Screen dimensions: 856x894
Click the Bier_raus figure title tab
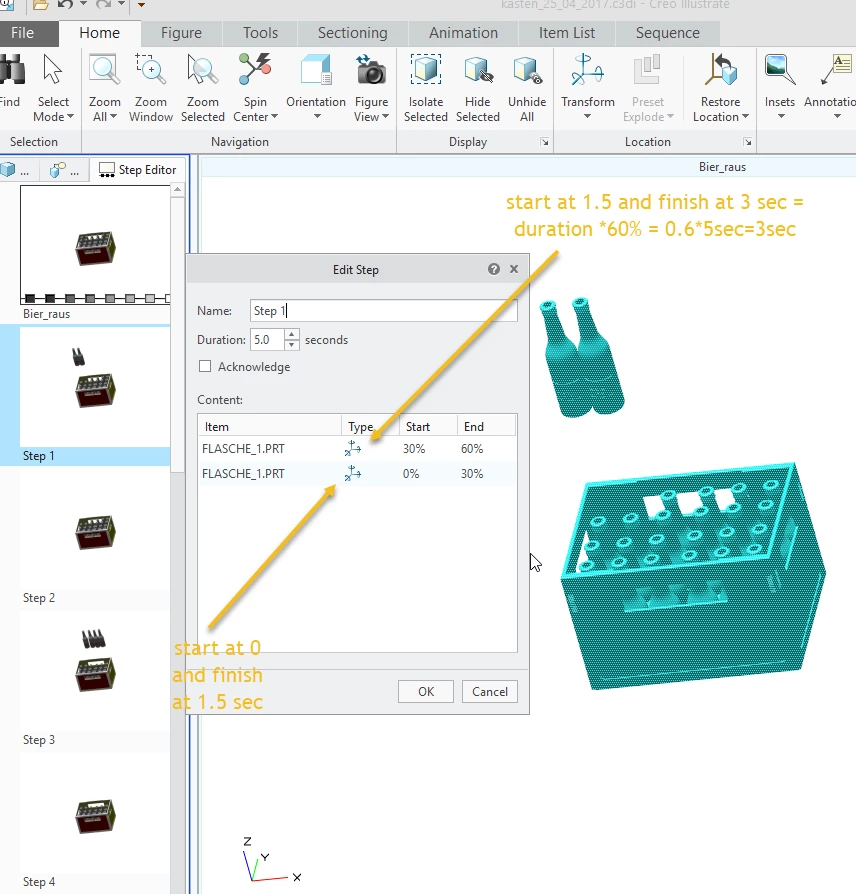coord(722,167)
